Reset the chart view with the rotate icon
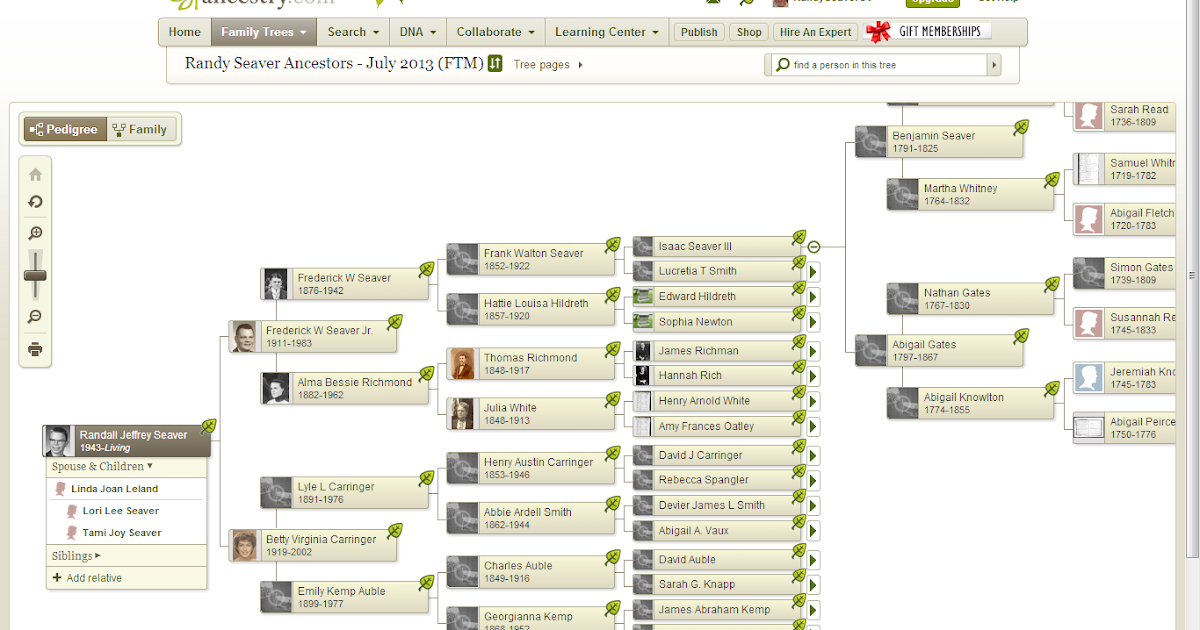The height and width of the screenshot is (630, 1200). click(x=35, y=202)
